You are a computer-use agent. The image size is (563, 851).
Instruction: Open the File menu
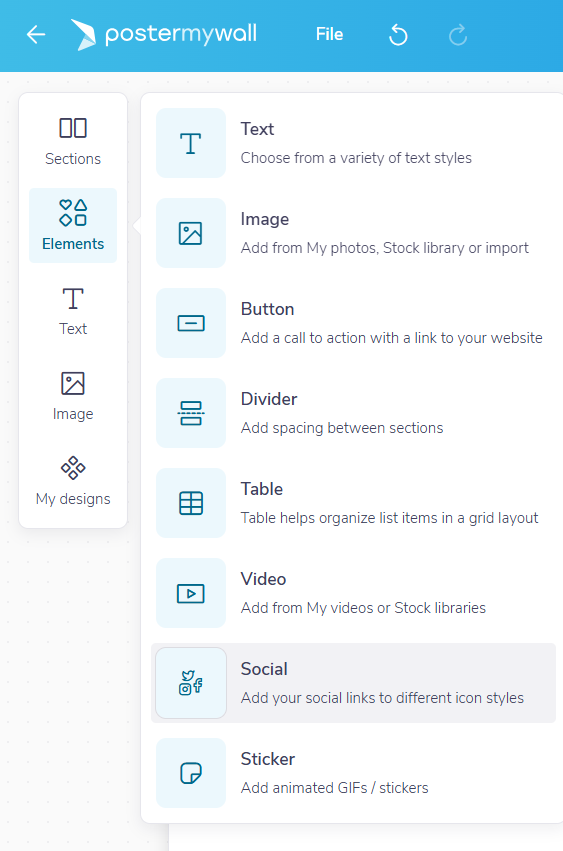pos(330,34)
